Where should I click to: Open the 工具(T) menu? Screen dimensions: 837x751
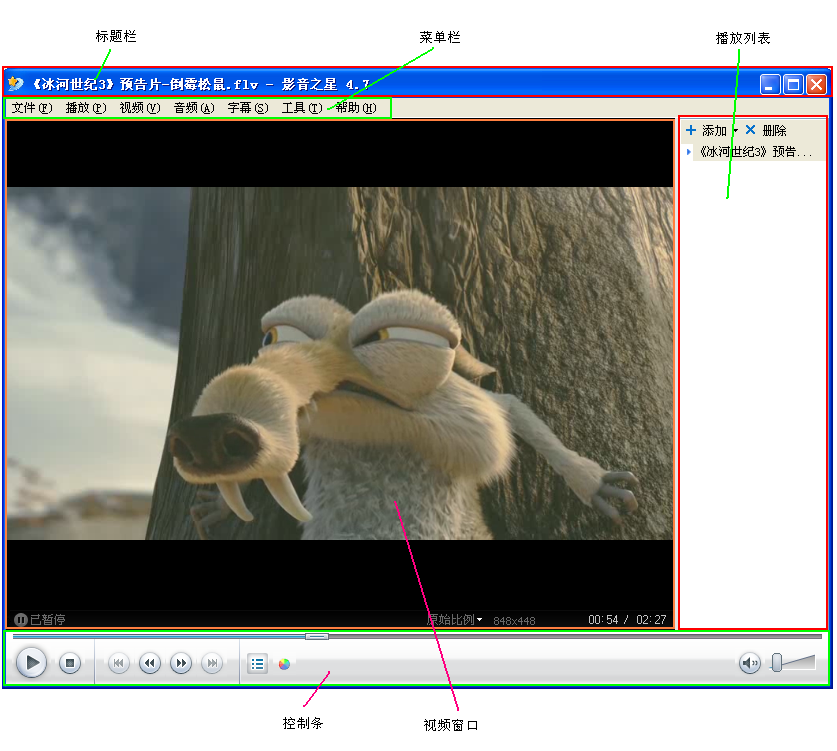coord(302,108)
